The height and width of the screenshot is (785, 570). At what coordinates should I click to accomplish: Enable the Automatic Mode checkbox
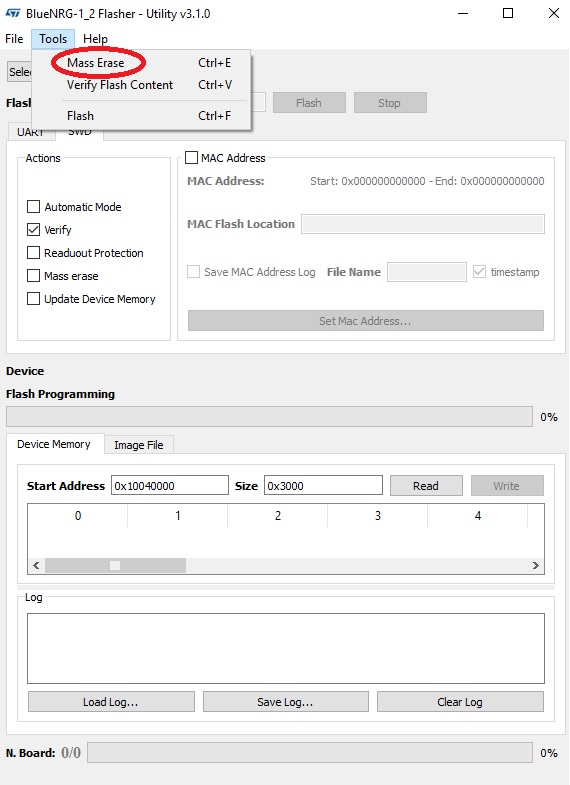point(34,207)
